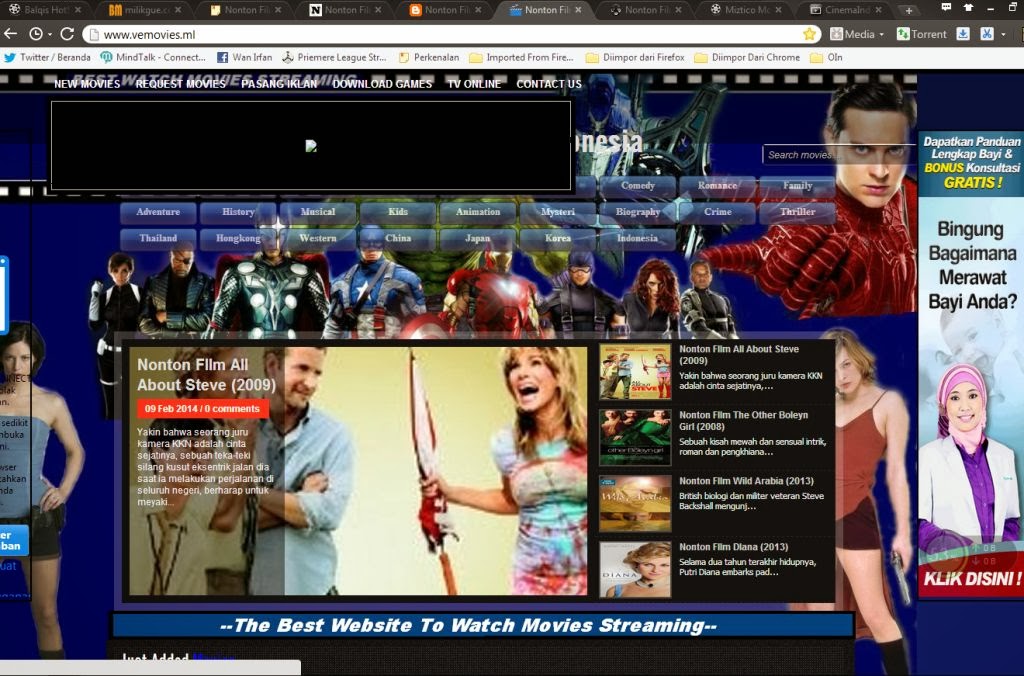1024x676 pixels.
Task: Open the Torrent toolbar button
Action: [921, 34]
